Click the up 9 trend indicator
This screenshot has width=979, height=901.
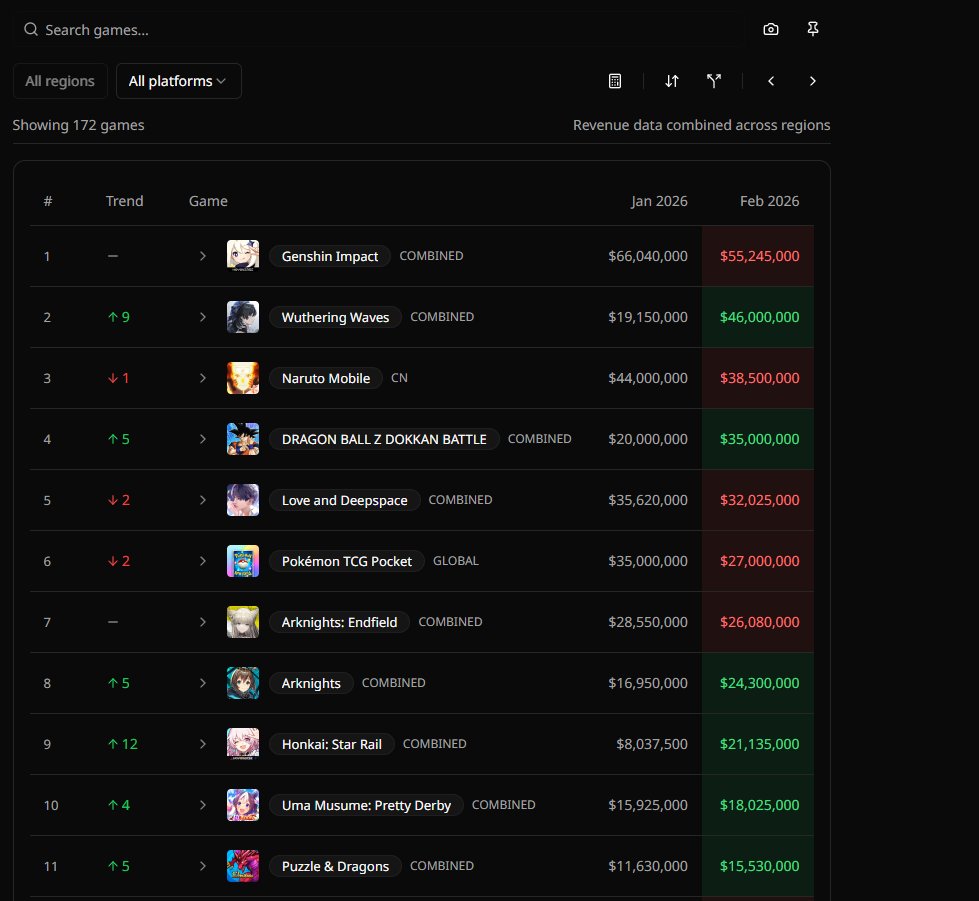pos(119,317)
